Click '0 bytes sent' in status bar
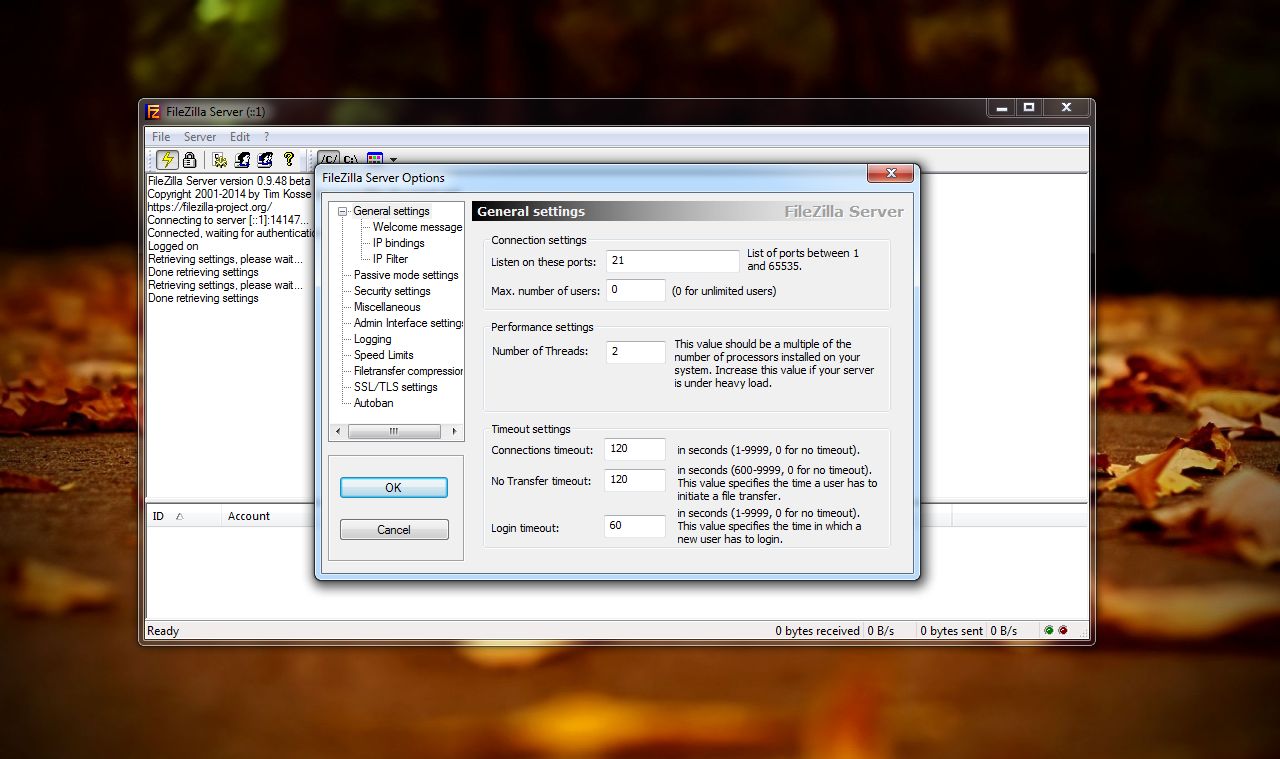This screenshot has width=1280, height=759. click(951, 631)
